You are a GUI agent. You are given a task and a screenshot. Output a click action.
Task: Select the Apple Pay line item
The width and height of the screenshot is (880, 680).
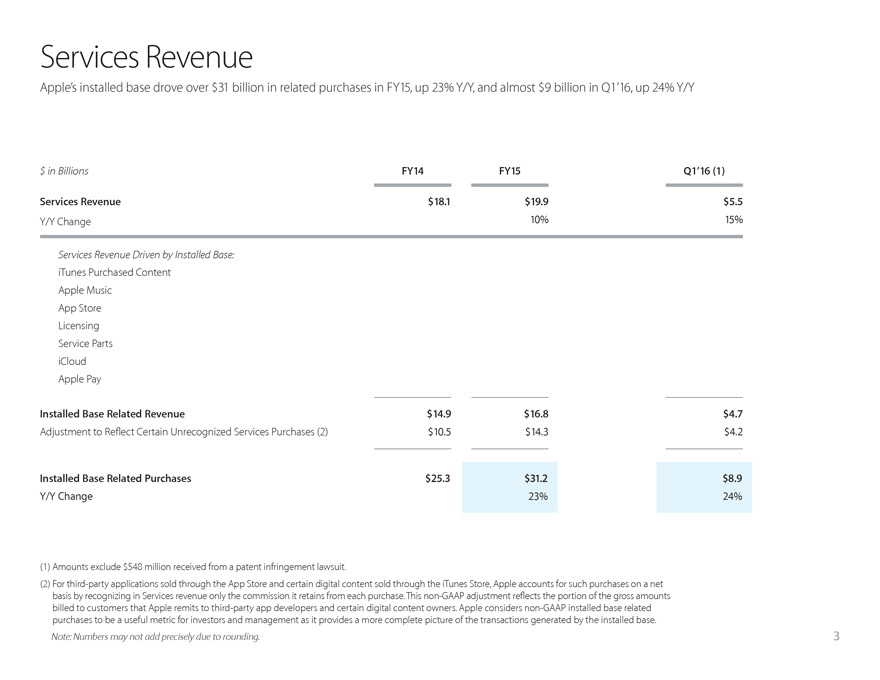pos(80,379)
